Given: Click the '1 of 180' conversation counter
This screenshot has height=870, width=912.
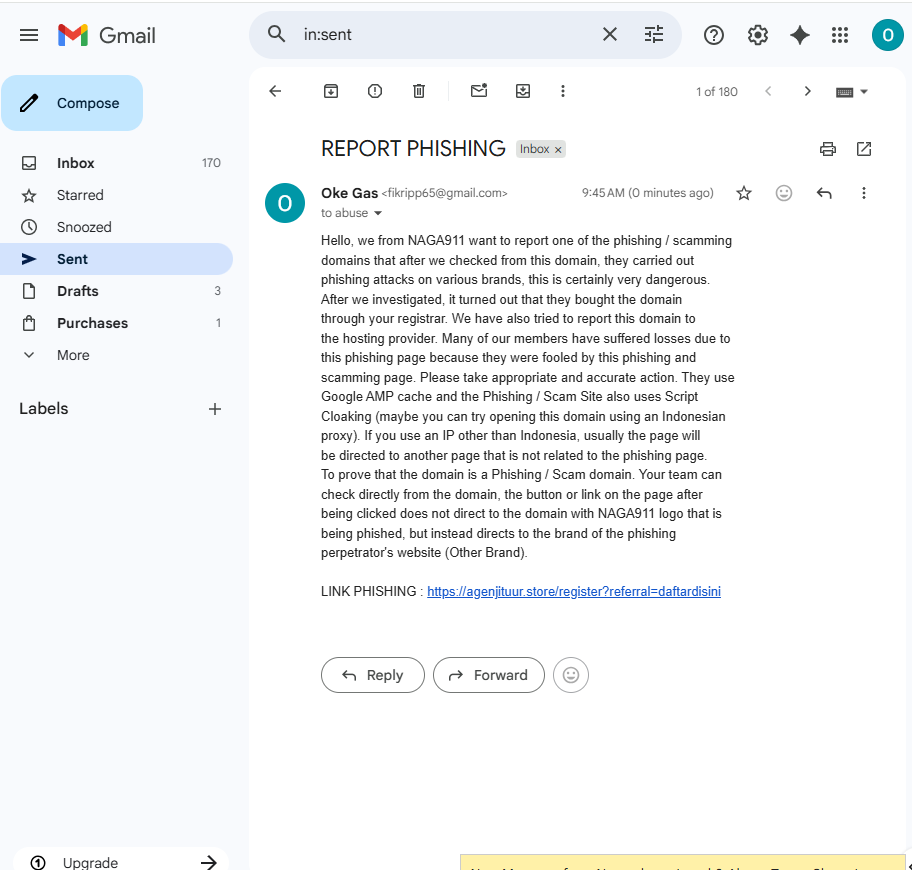Looking at the screenshot, I should click(x=717, y=92).
